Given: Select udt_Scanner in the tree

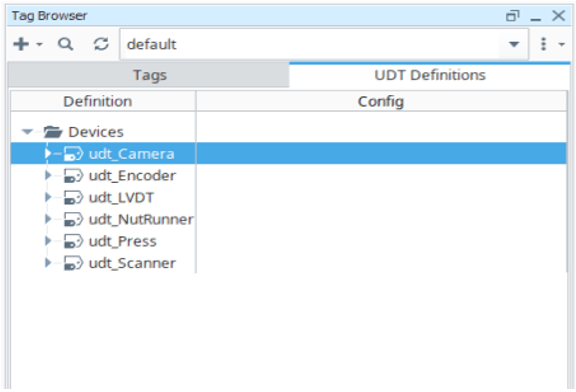Looking at the screenshot, I should click(x=132, y=263).
